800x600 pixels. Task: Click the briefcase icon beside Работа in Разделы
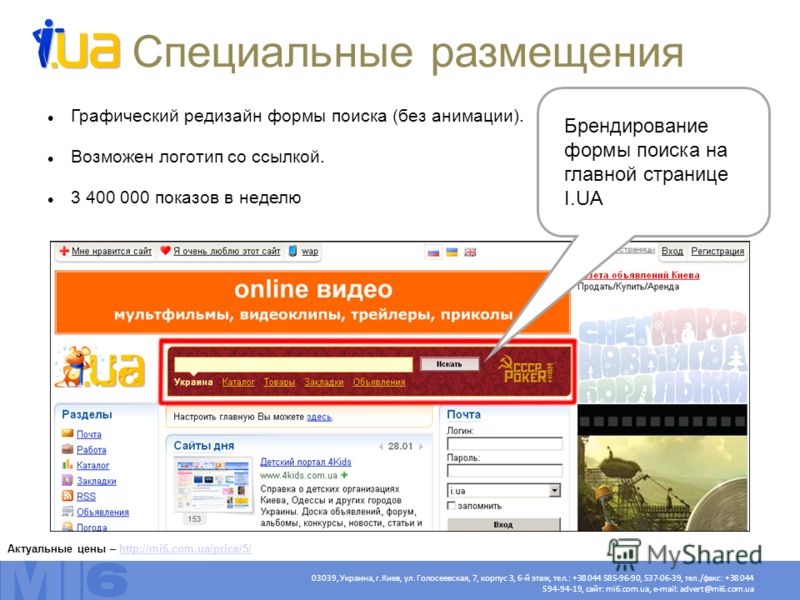point(67,449)
